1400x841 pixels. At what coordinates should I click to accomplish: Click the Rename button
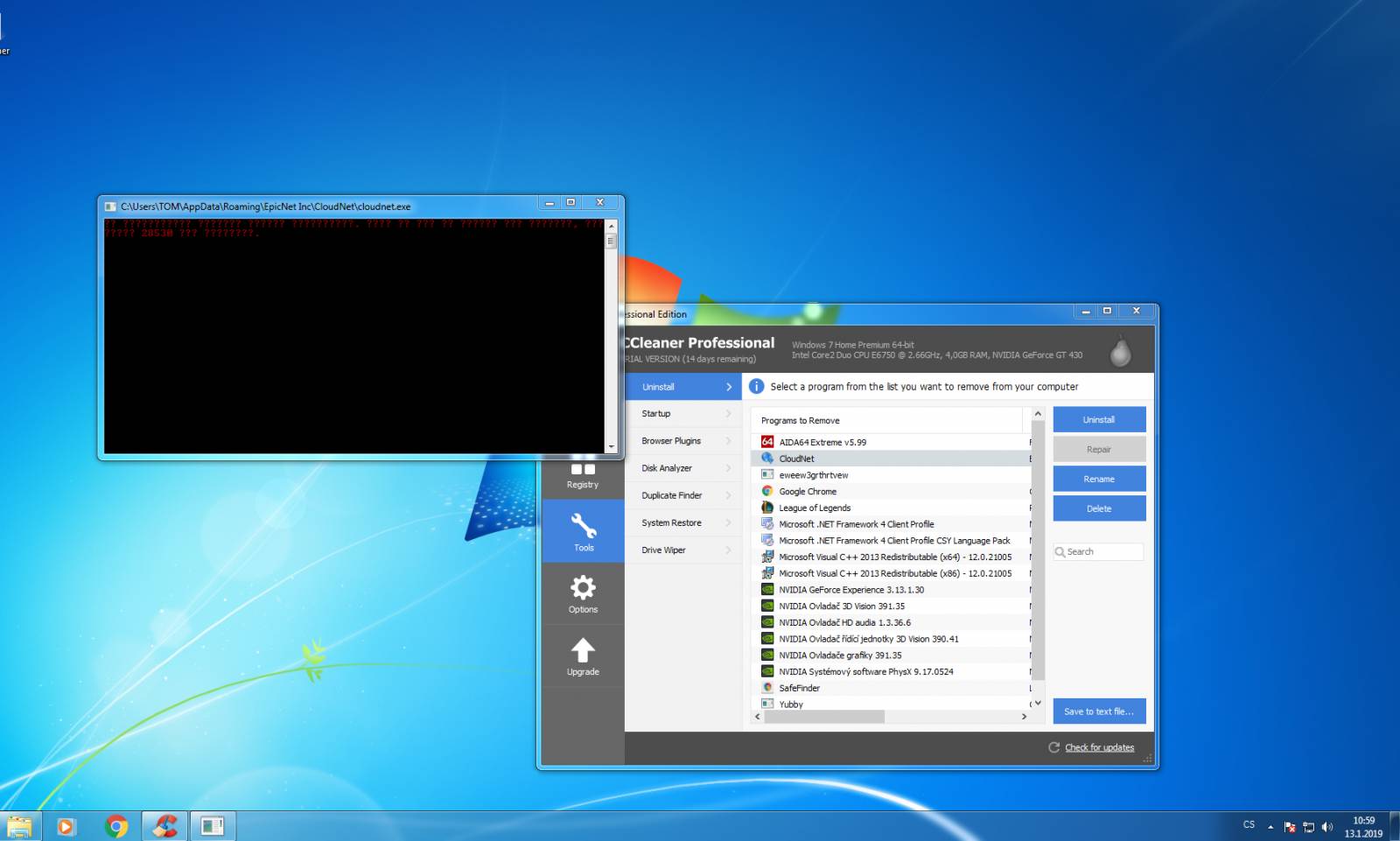(x=1099, y=479)
